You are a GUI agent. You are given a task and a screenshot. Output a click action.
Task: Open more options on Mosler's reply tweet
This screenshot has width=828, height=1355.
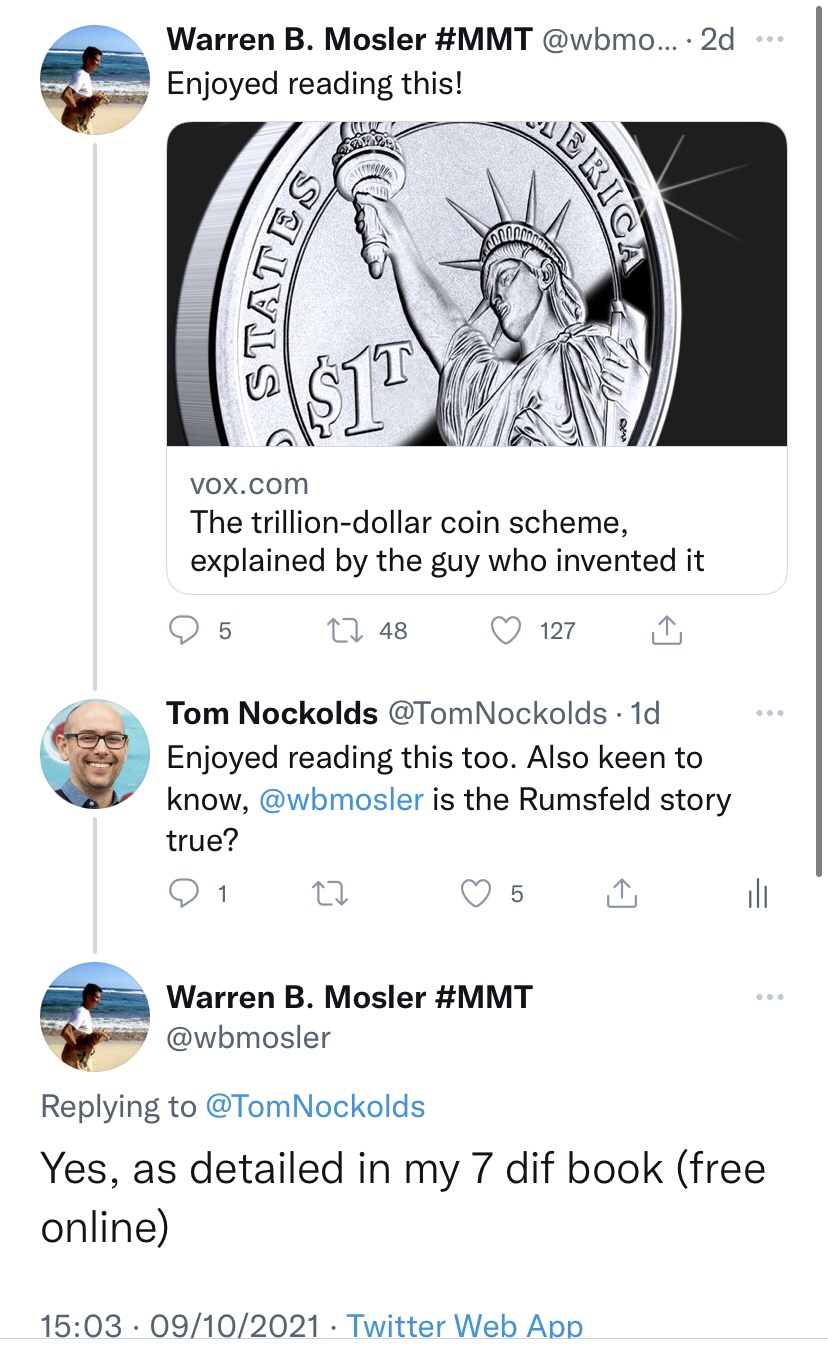click(x=770, y=997)
